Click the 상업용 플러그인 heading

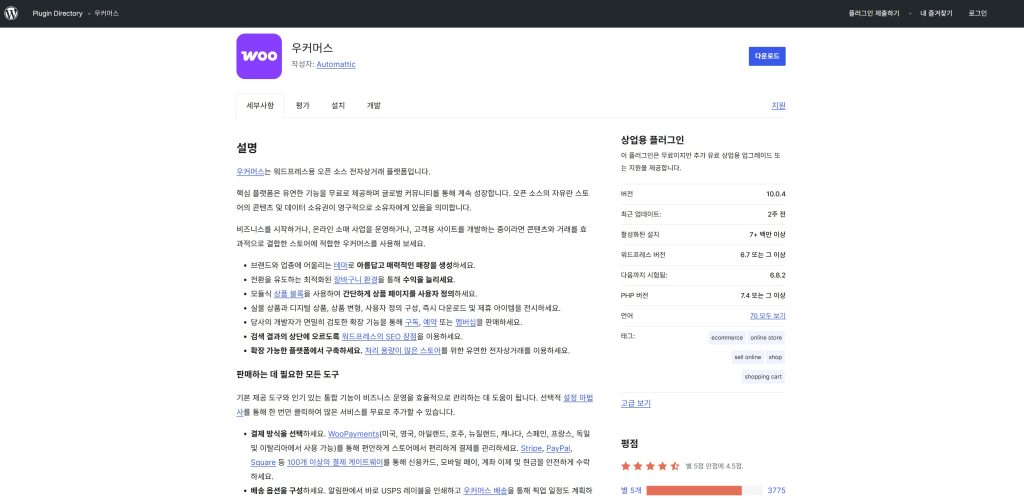point(652,139)
